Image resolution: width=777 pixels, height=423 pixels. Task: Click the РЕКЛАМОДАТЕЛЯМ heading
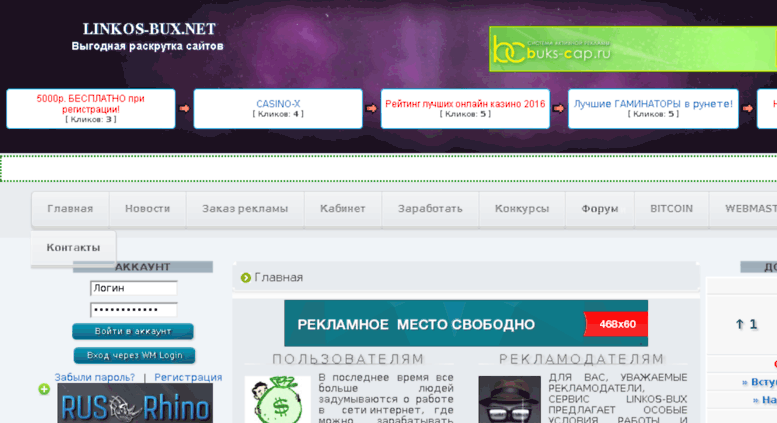[x=582, y=359]
